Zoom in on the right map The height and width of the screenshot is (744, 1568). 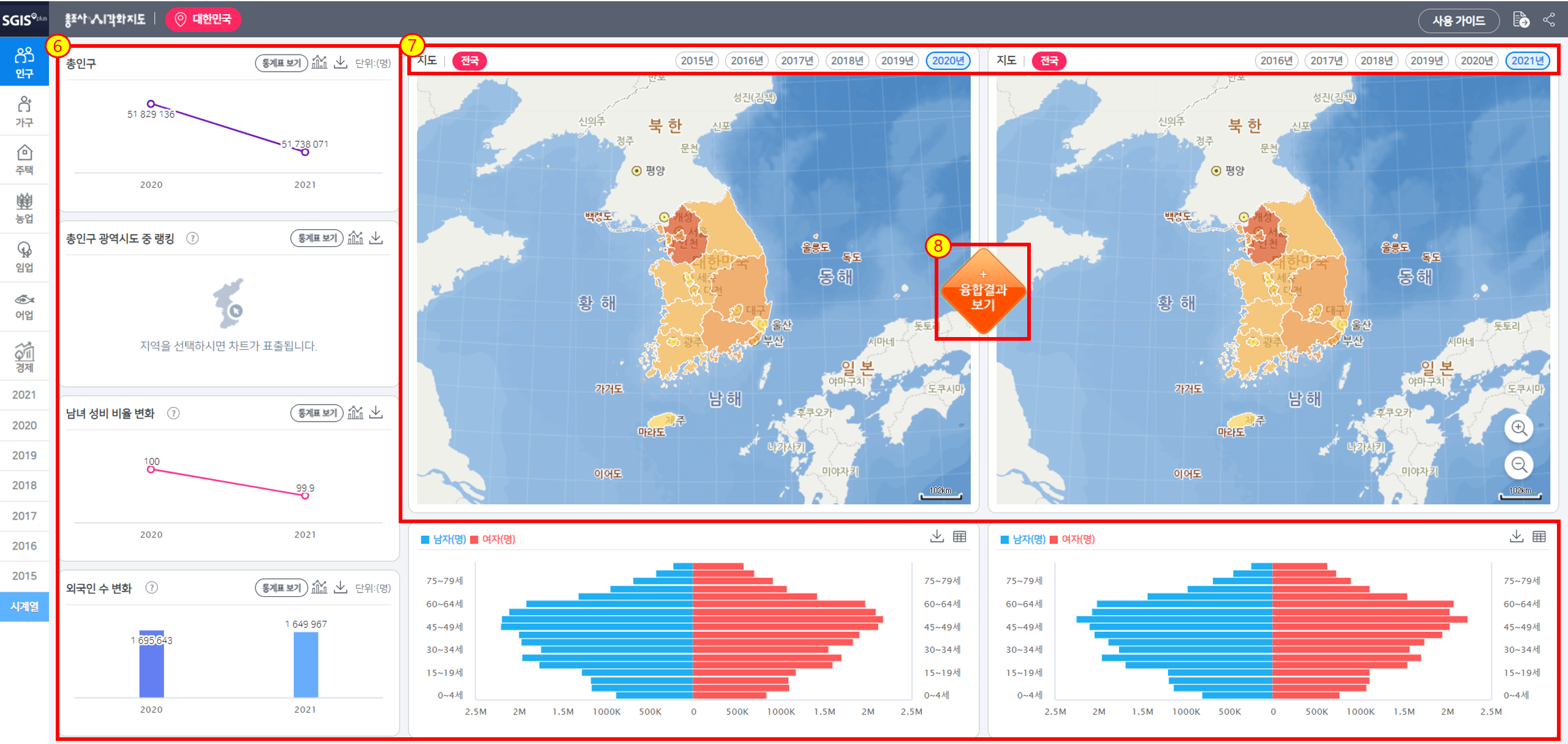(1518, 428)
